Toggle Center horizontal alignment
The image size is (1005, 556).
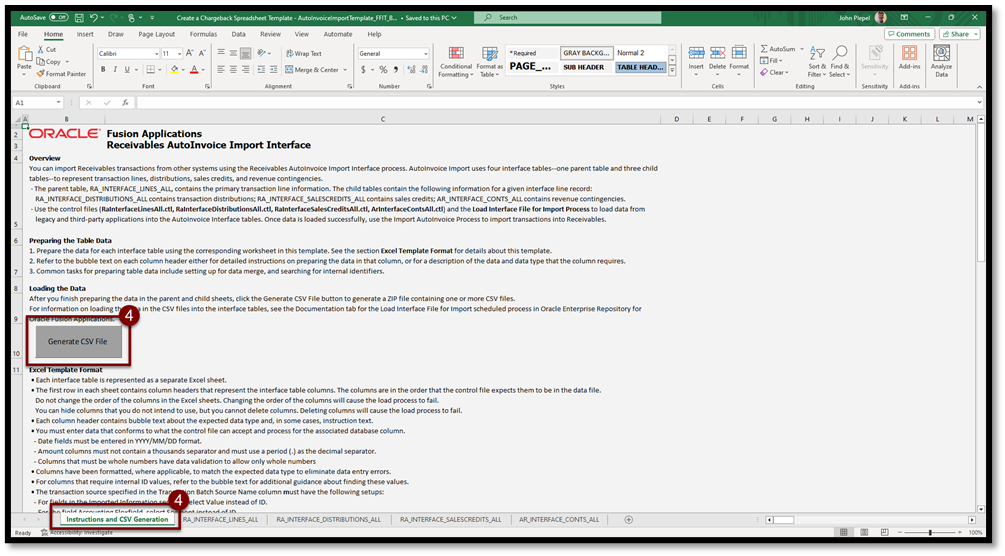(x=233, y=70)
